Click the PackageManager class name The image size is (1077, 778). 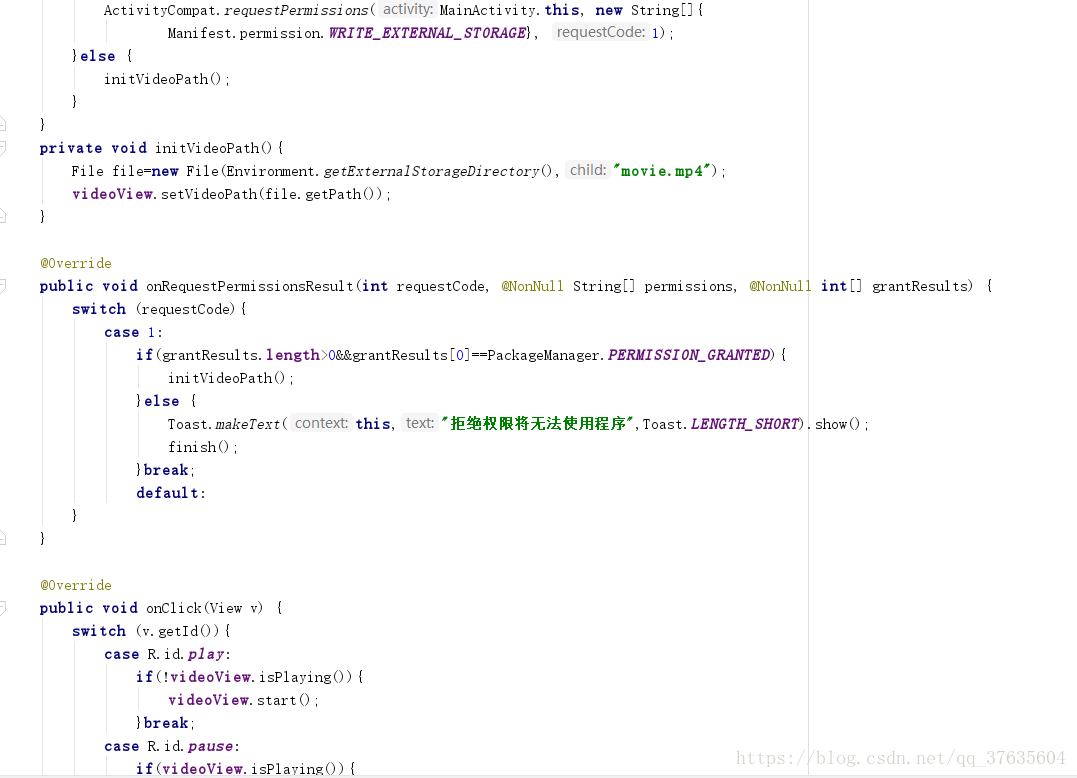[x=543, y=355]
